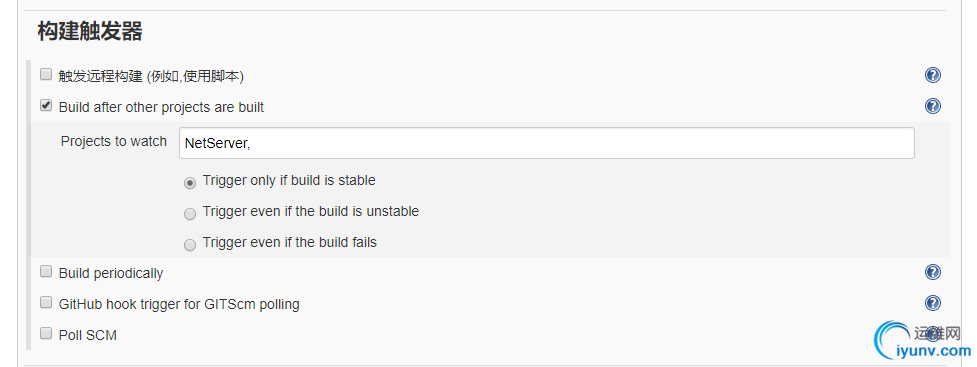Screen dimensions: 977x367
Task: Click the 构建触发器 section heading
Action: [x=90, y=31]
